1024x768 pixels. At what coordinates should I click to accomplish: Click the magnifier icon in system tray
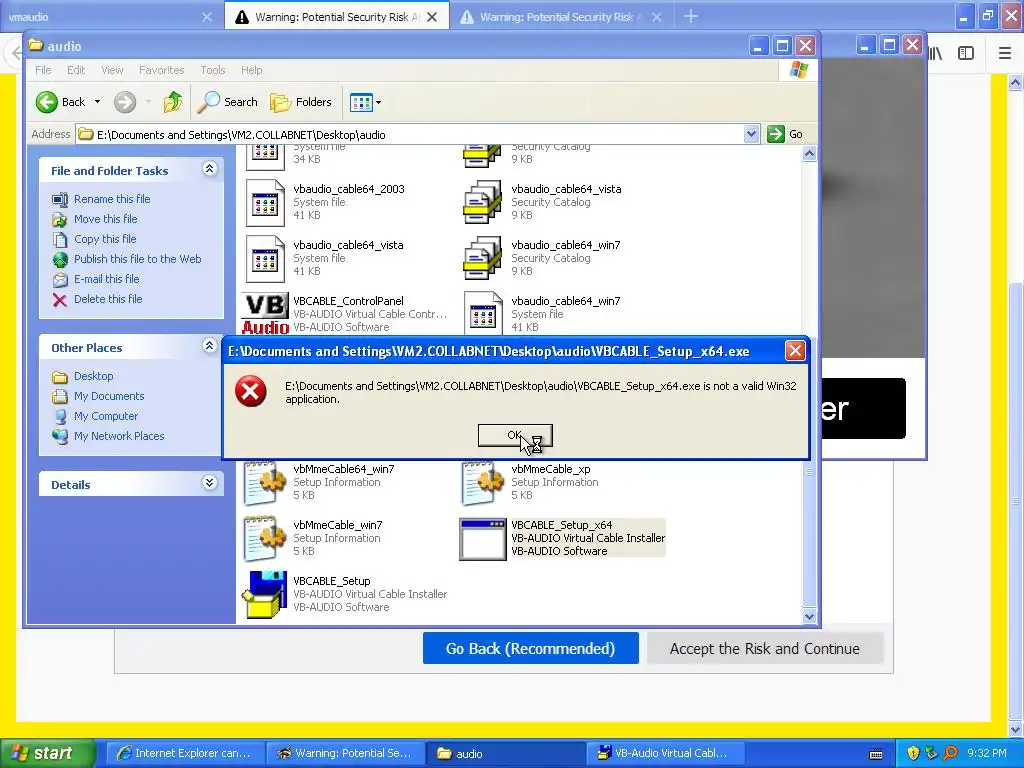point(950,753)
